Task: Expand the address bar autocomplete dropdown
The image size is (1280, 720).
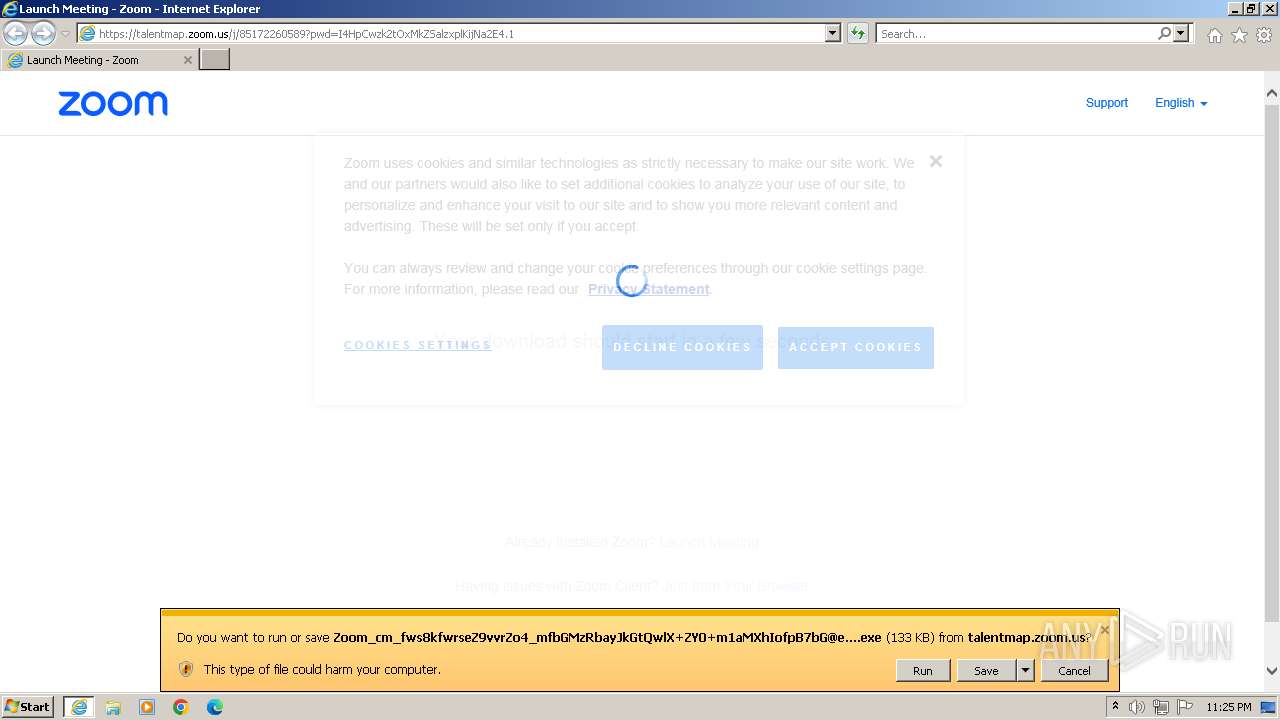Action: point(833,33)
